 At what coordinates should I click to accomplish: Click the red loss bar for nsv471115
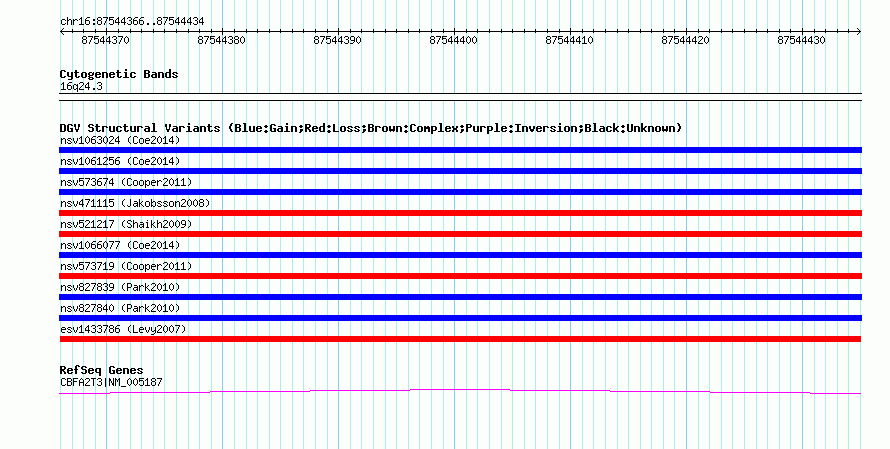pyautogui.click(x=460, y=213)
